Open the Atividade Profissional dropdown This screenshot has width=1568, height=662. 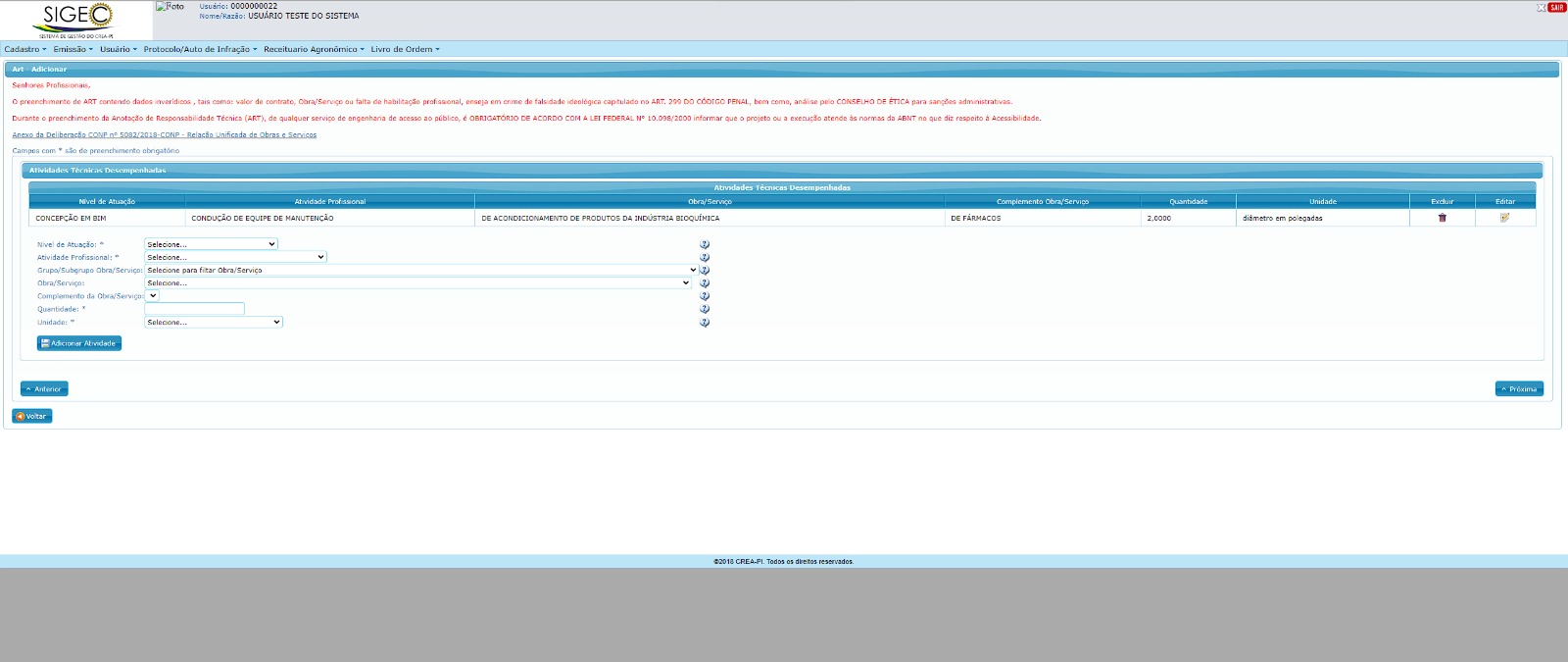pyautogui.click(x=235, y=257)
